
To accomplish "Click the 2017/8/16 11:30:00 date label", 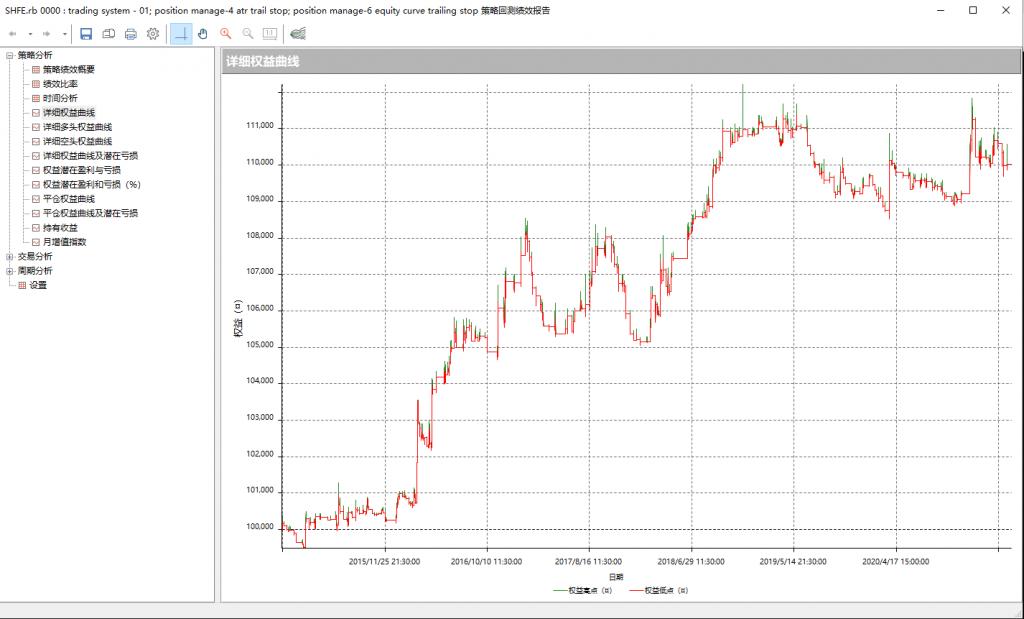I will pyautogui.click(x=588, y=562).
